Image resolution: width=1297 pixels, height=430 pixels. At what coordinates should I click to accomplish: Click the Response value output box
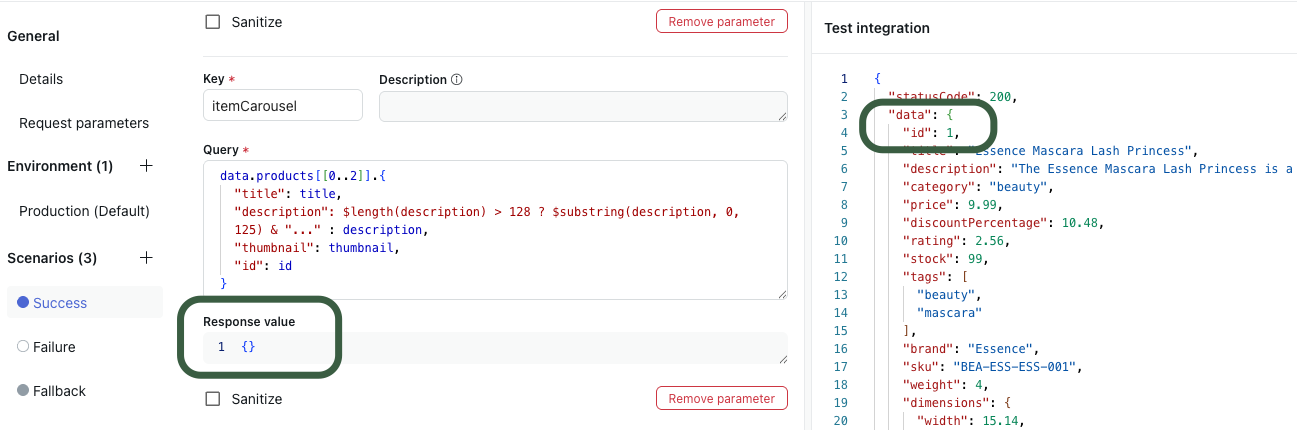500,347
